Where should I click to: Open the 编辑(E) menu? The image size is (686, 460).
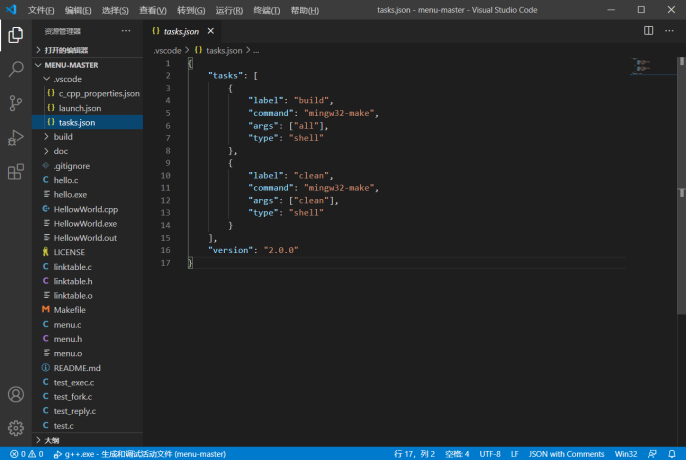pos(78,10)
